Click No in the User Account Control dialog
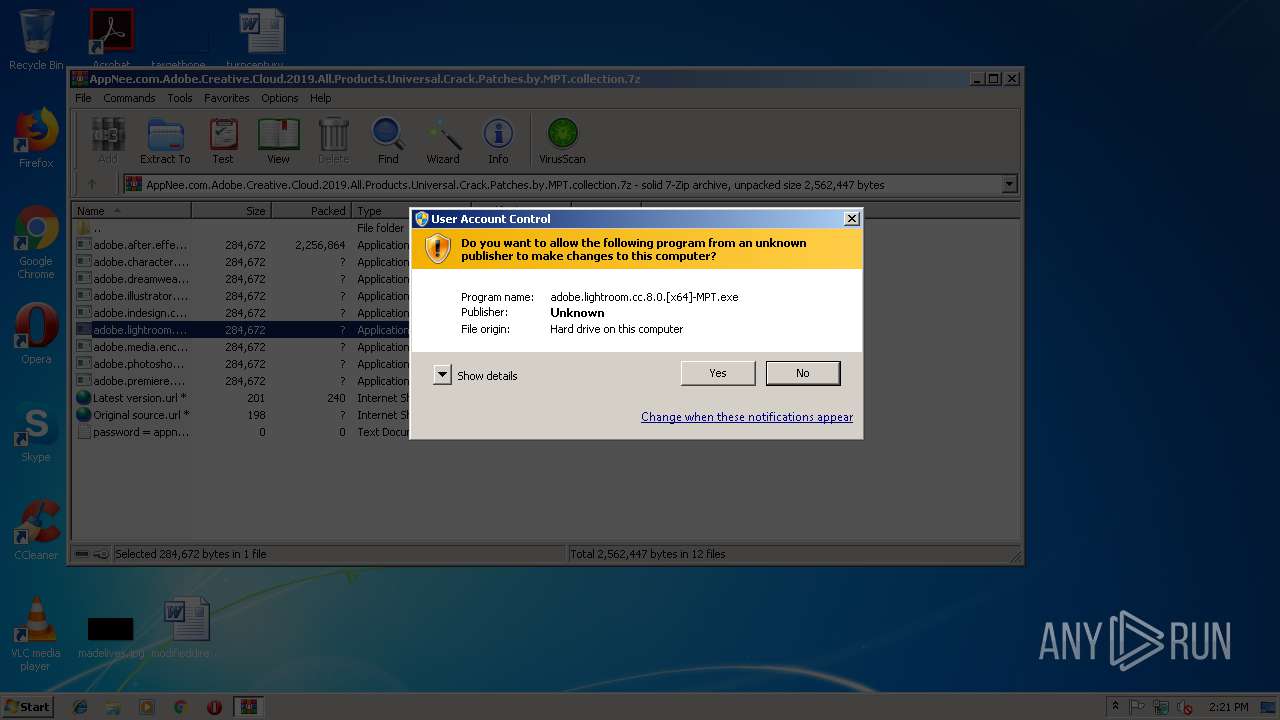 click(x=803, y=373)
